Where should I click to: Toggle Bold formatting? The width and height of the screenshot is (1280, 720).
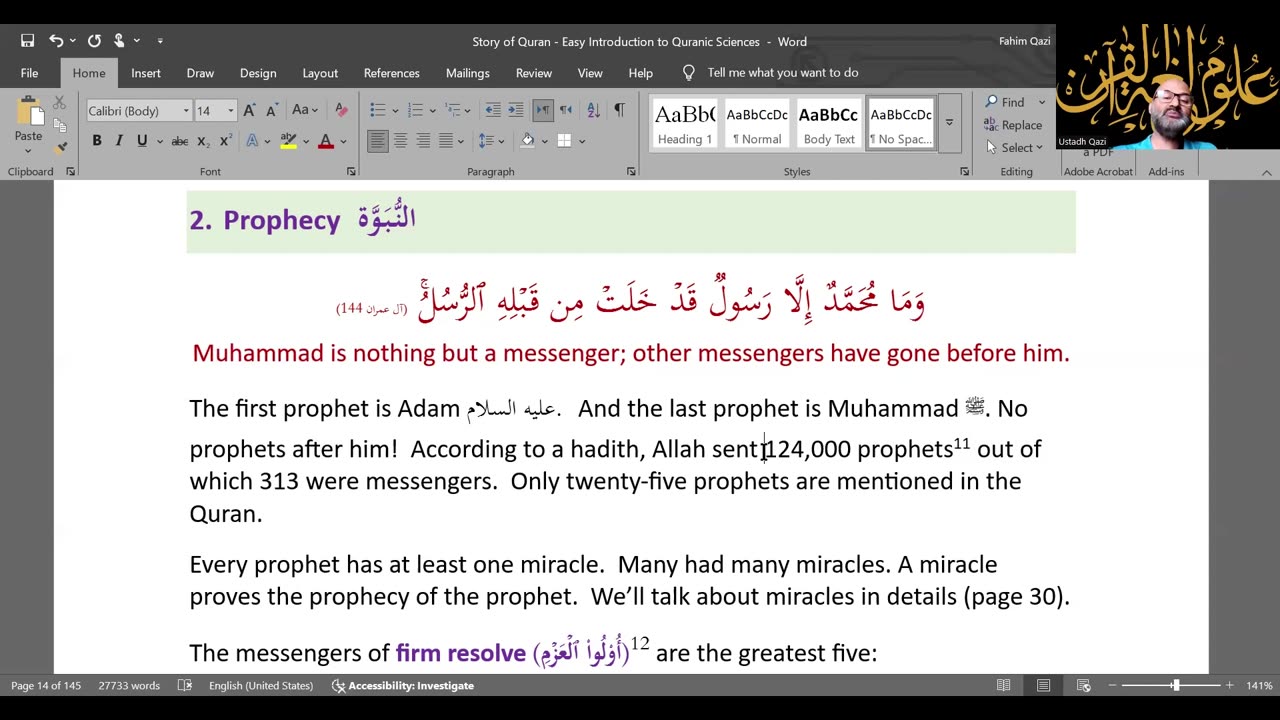point(97,141)
